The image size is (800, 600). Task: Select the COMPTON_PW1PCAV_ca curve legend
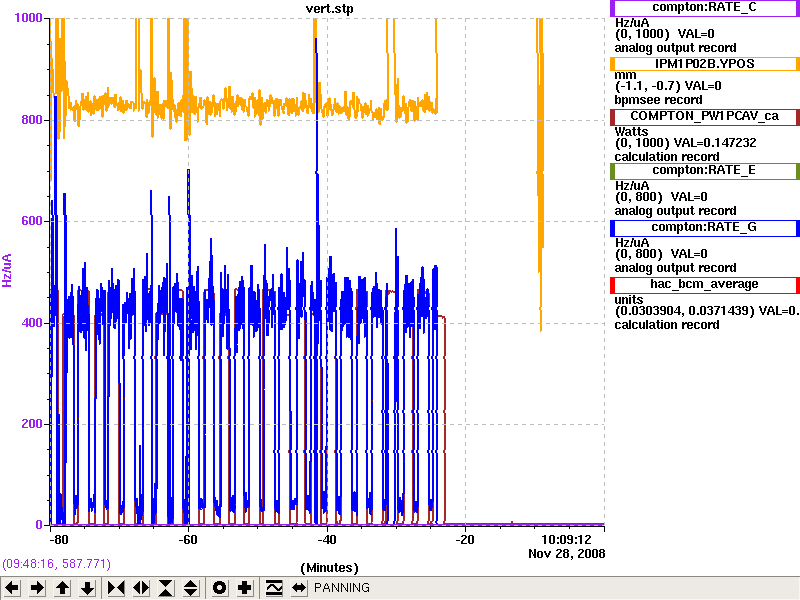click(x=705, y=116)
